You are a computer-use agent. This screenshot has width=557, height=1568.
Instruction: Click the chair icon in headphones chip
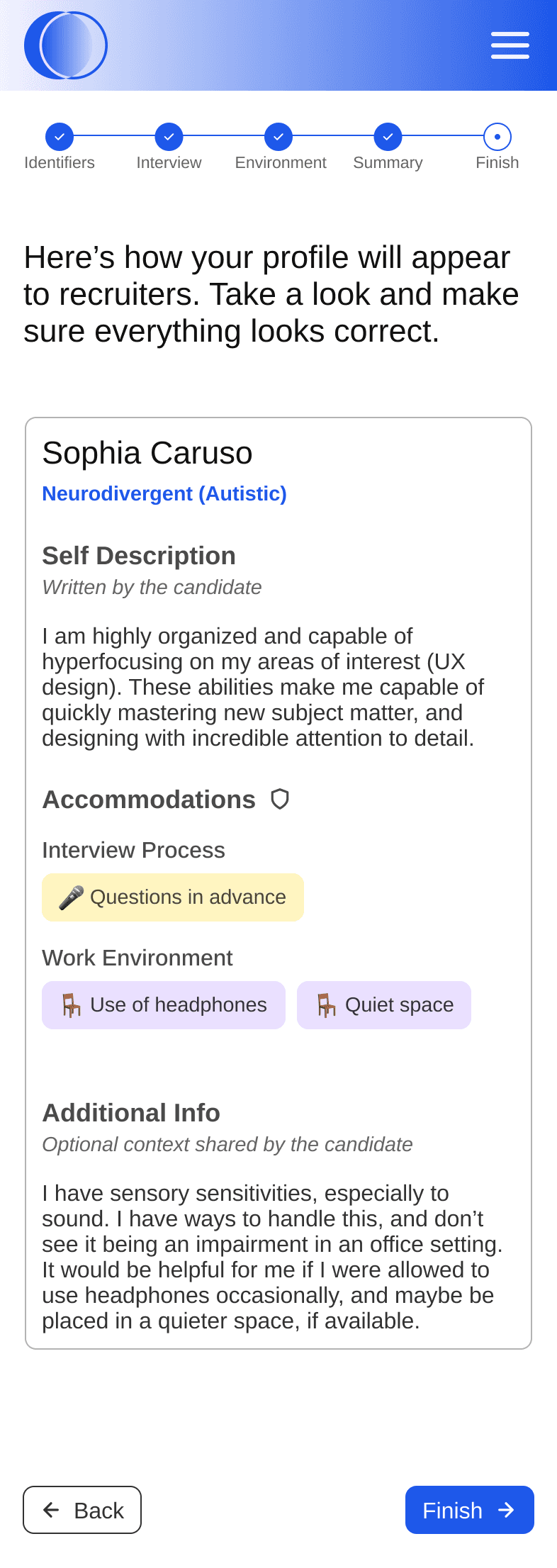(x=71, y=1005)
